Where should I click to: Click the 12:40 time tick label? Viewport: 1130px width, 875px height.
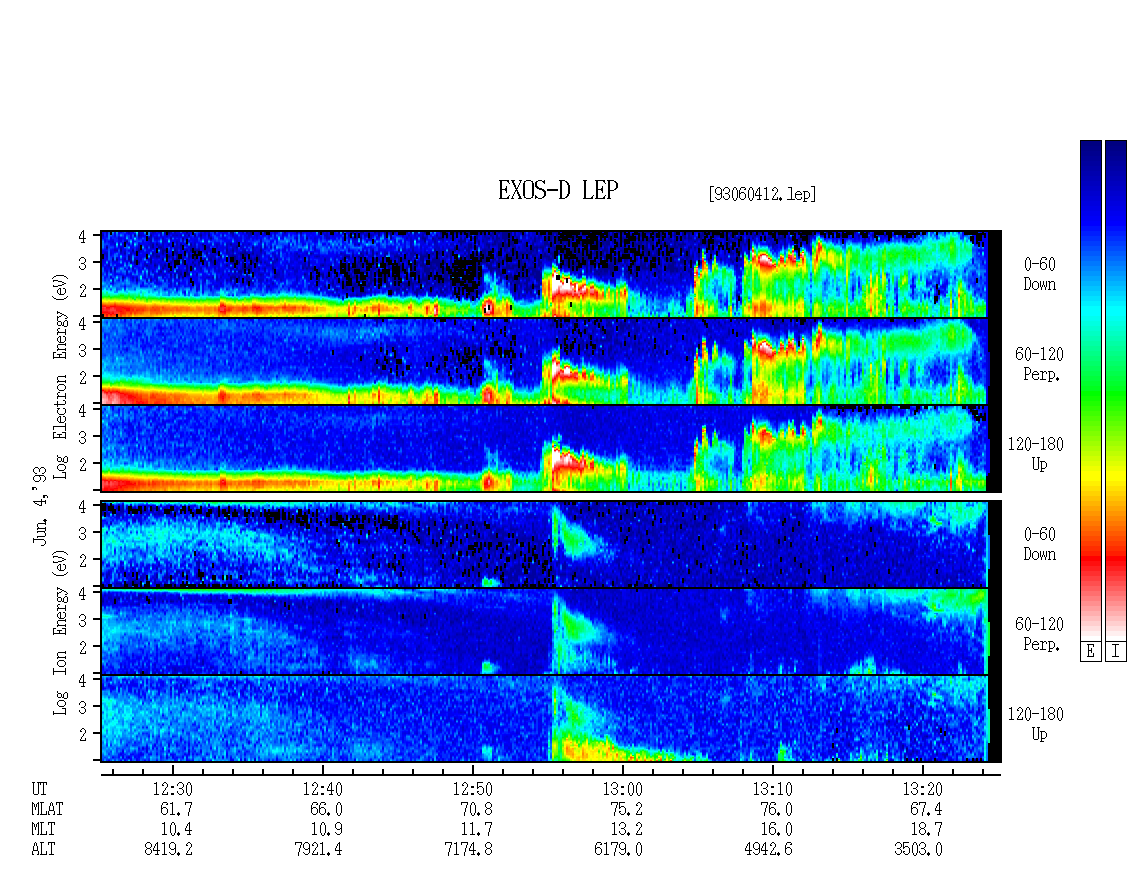[x=322, y=789]
